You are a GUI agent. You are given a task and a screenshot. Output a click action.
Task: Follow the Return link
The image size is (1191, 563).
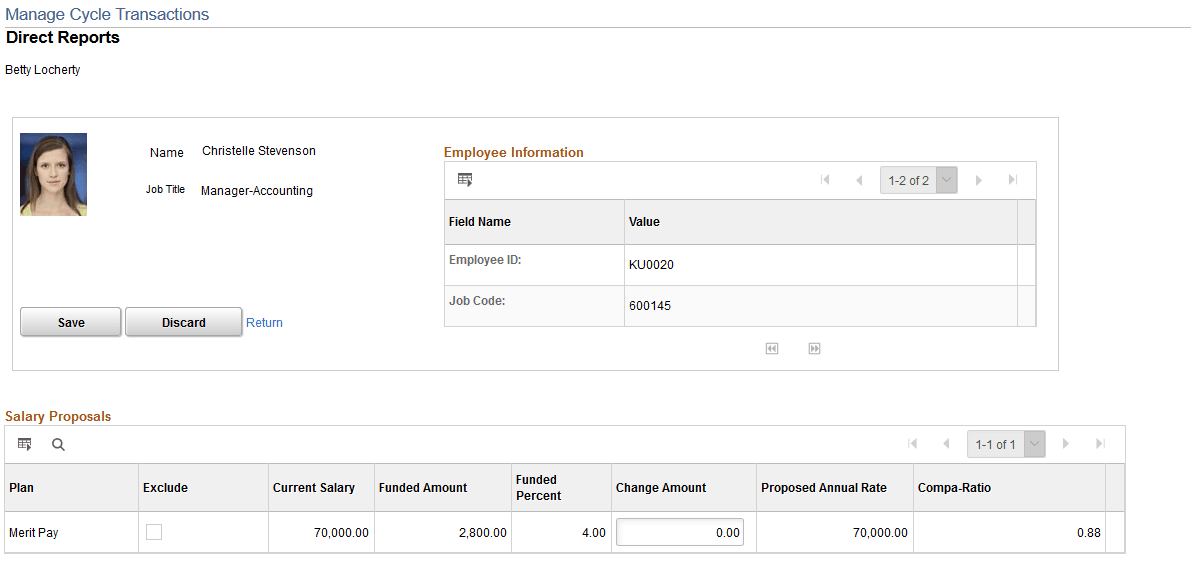point(264,323)
